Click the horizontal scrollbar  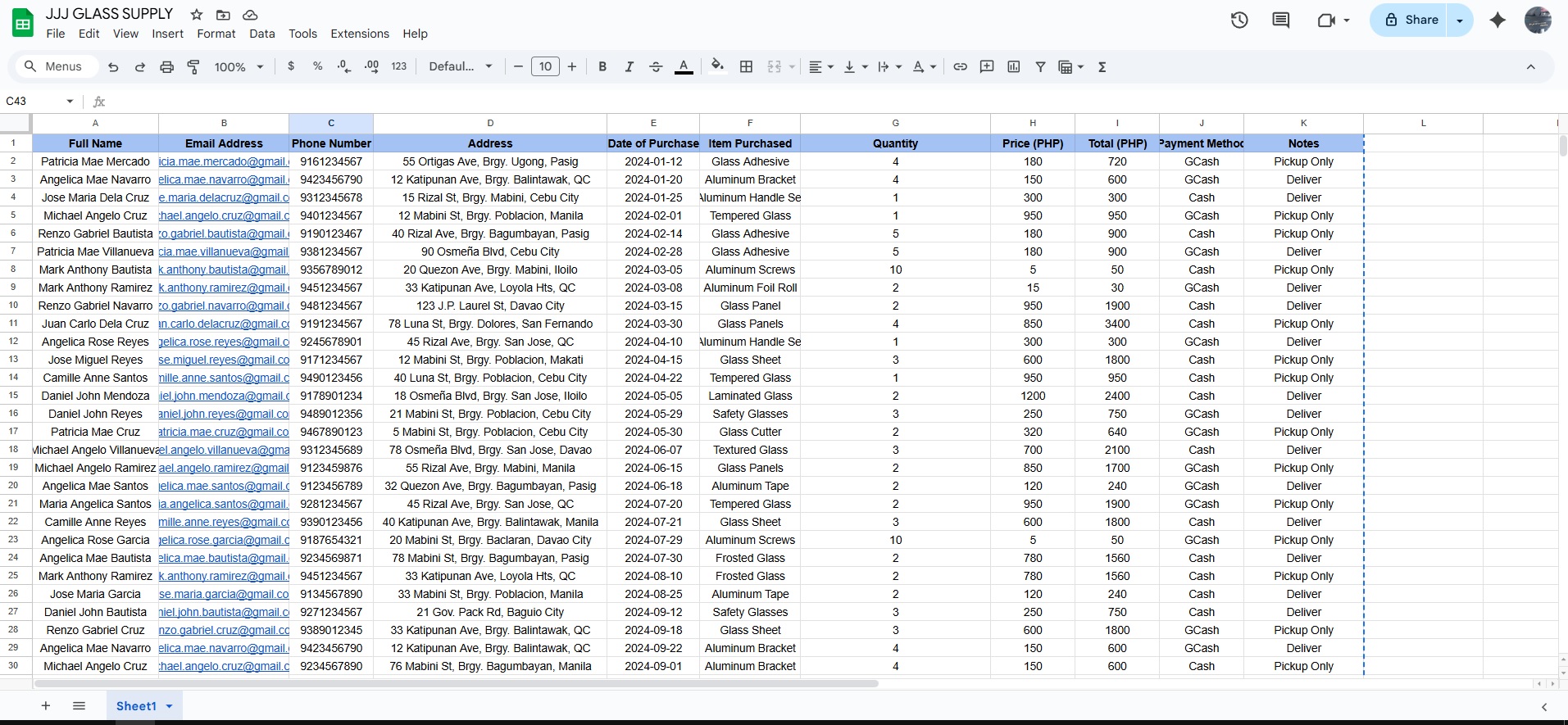[457, 683]
